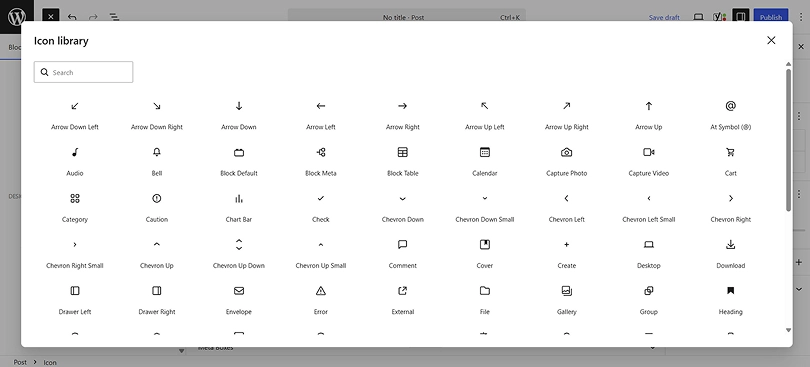This screenshot has width=810, height=367.
Task: Click Save draft in the editor
Action: click(x=664, y=17)
